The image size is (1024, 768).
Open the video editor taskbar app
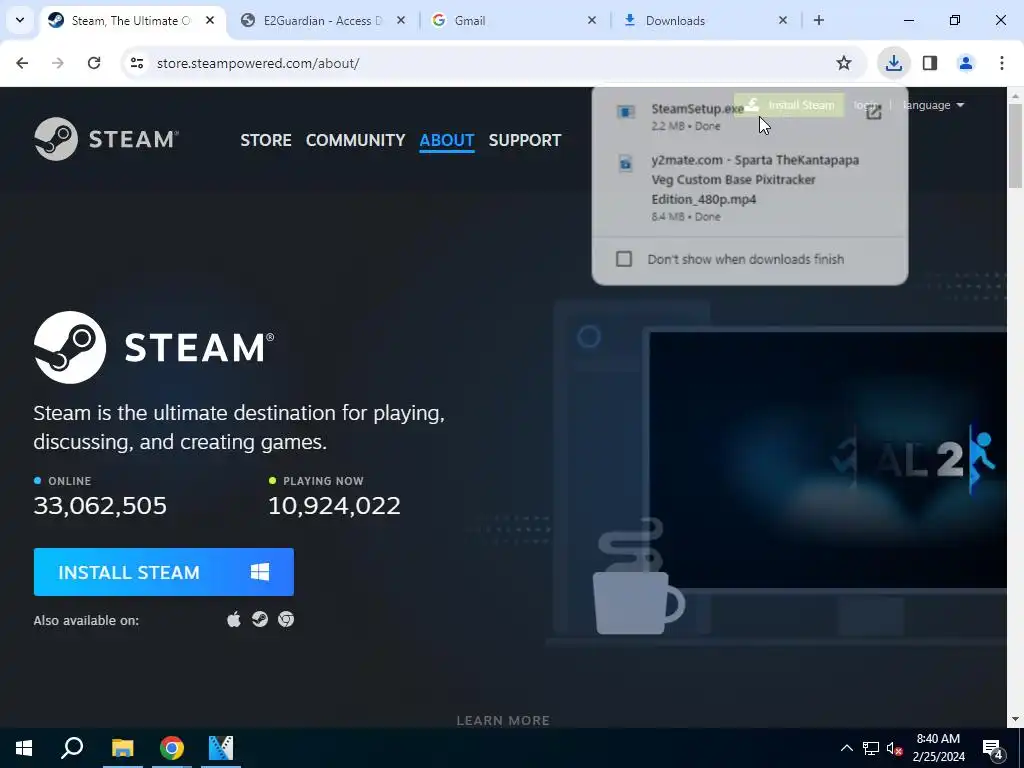coord(221,748)
